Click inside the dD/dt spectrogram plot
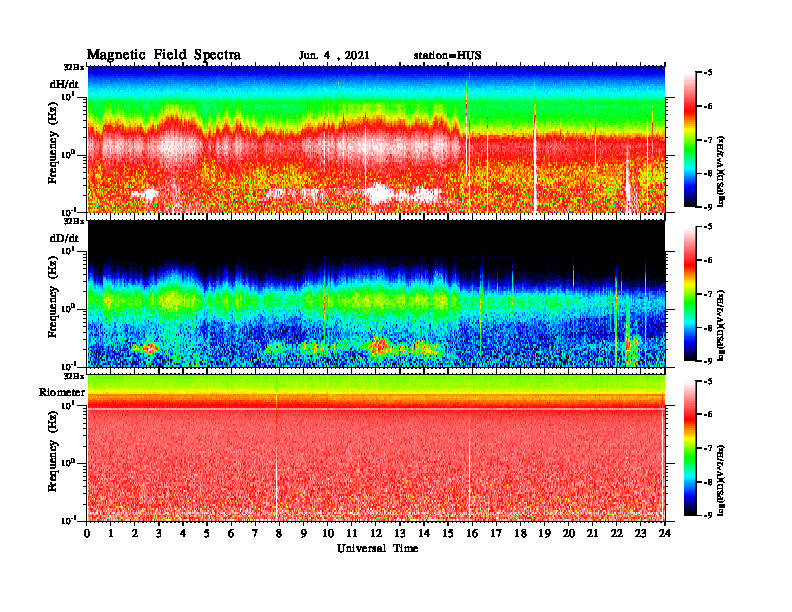 pos(376,293)
